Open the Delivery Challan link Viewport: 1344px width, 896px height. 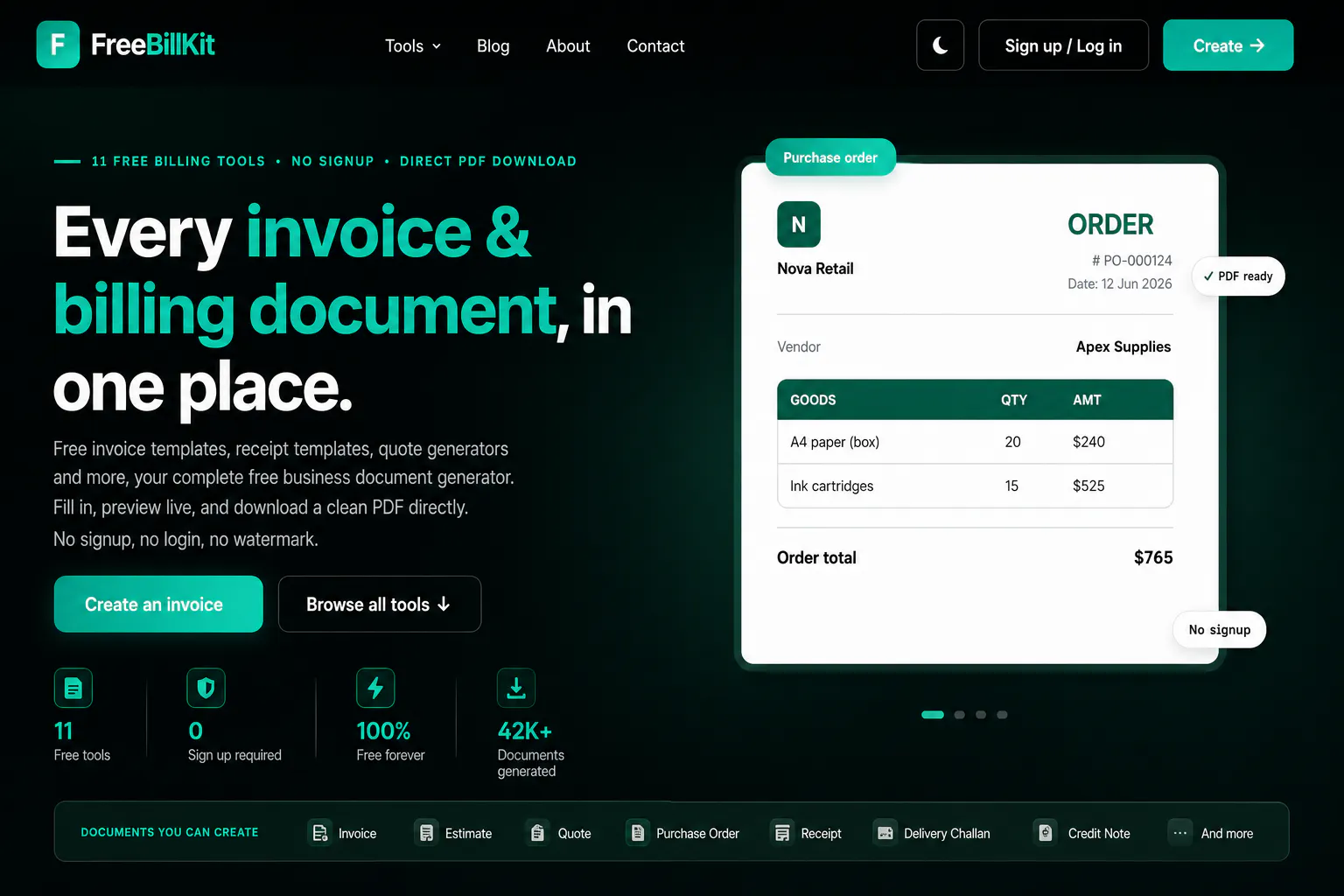947,834
